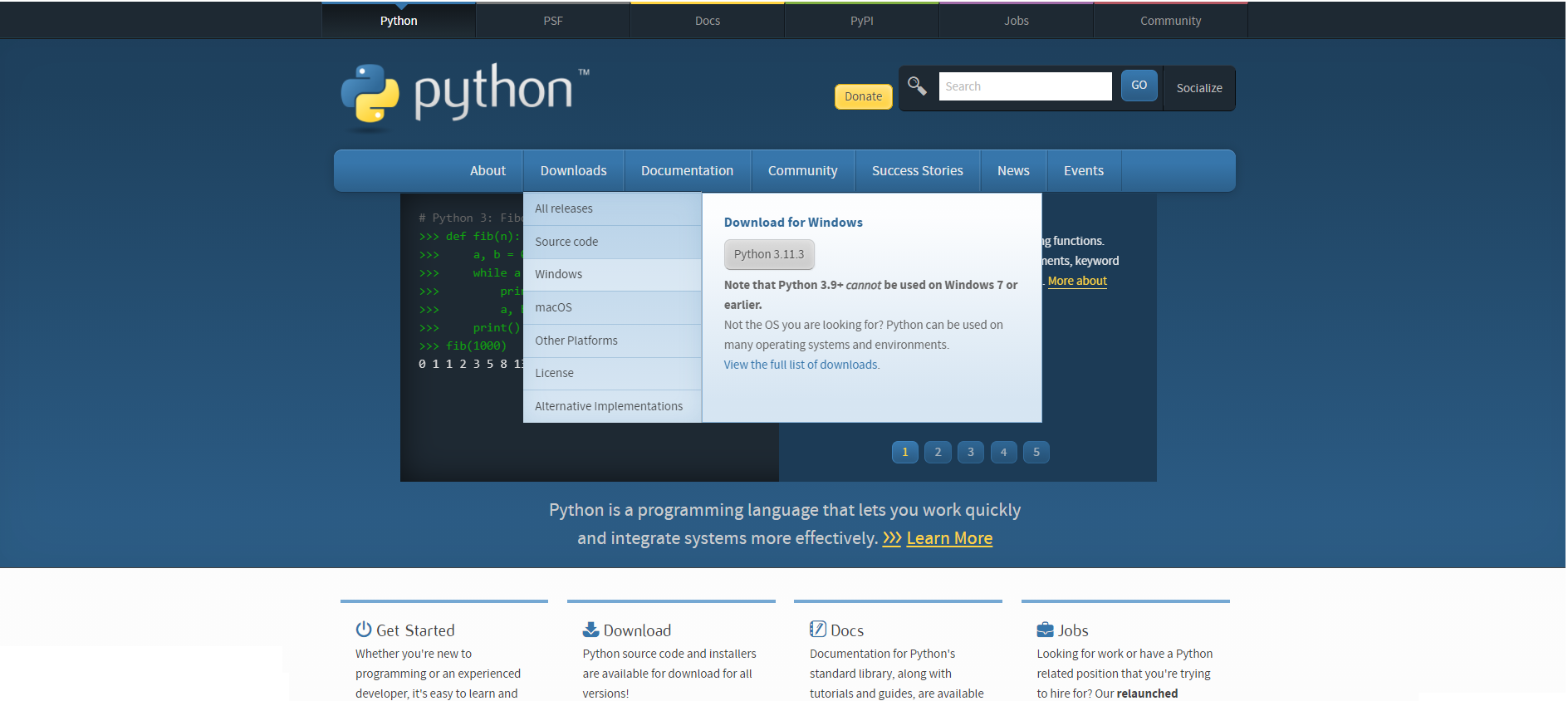Open the Python tab in the top bar

pyautogui.click(x=399, y=21)
